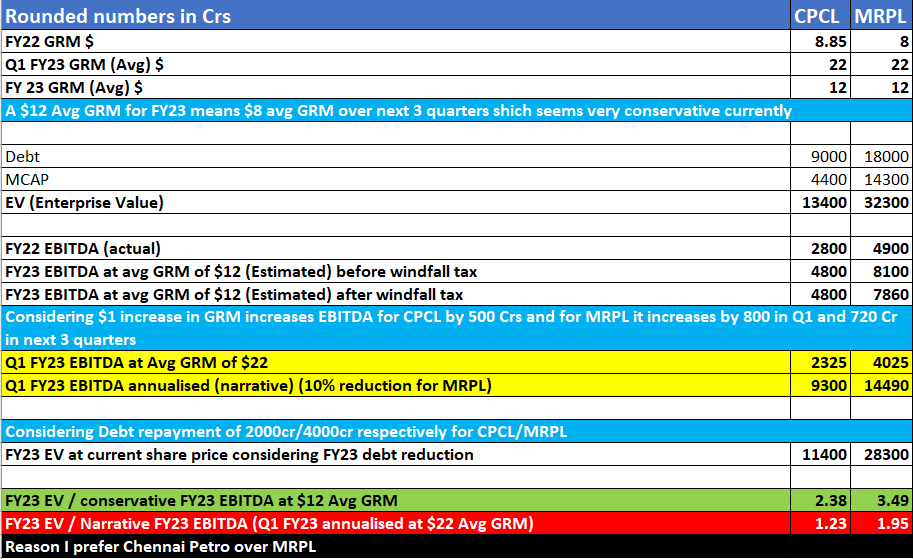Click the 'EV (Enterprise Value)' label
Viewport: 913px width, 559px height.
(x=396, y=202)
